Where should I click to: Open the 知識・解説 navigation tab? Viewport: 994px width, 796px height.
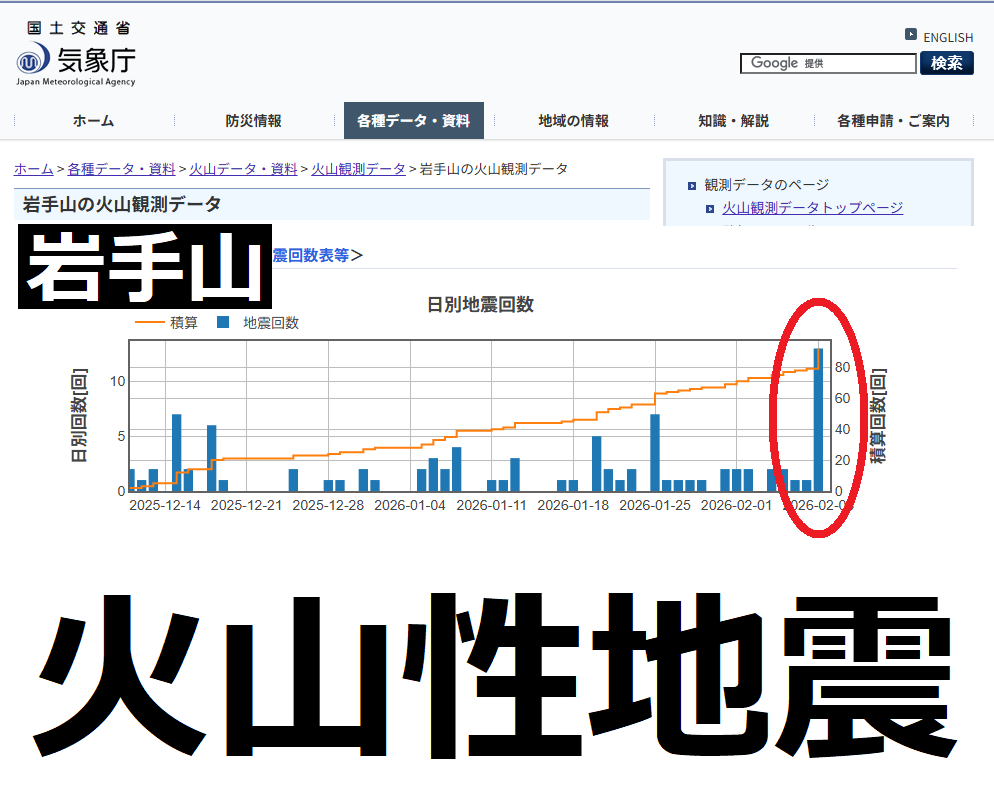pyautogui.click(x=733, y=121)
